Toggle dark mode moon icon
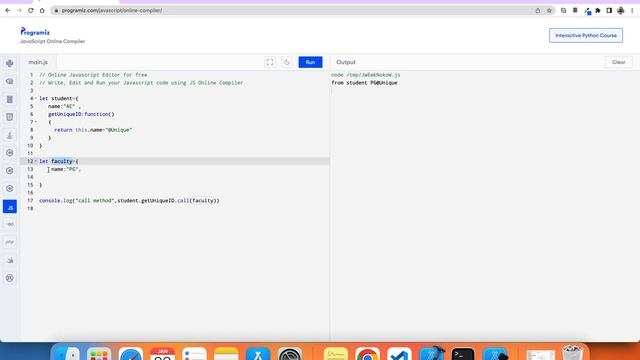This screenshot has width=640, height=360. pyautogui.click(x=287, y=62)
